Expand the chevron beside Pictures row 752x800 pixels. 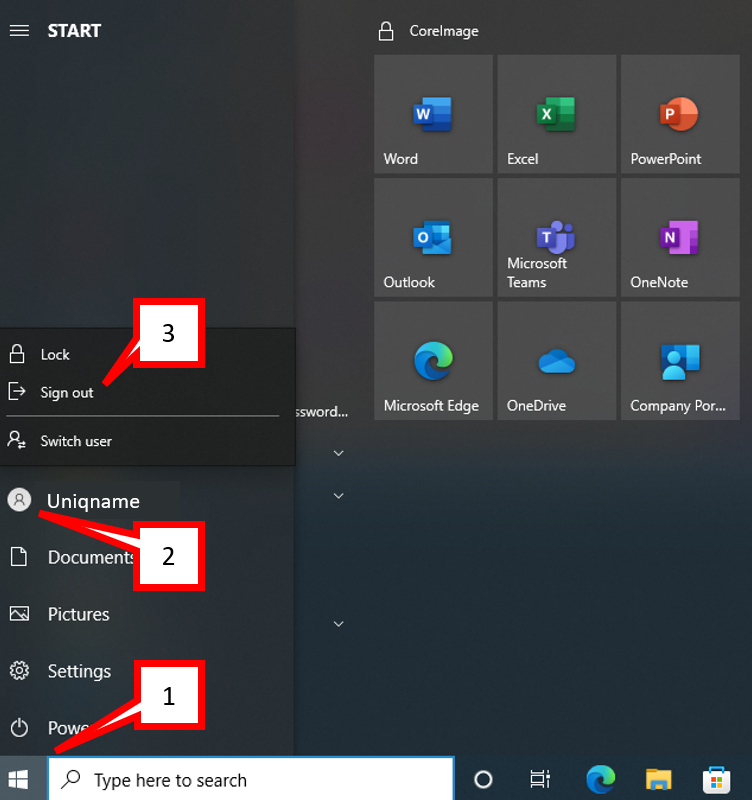click(x=338, y=623)
